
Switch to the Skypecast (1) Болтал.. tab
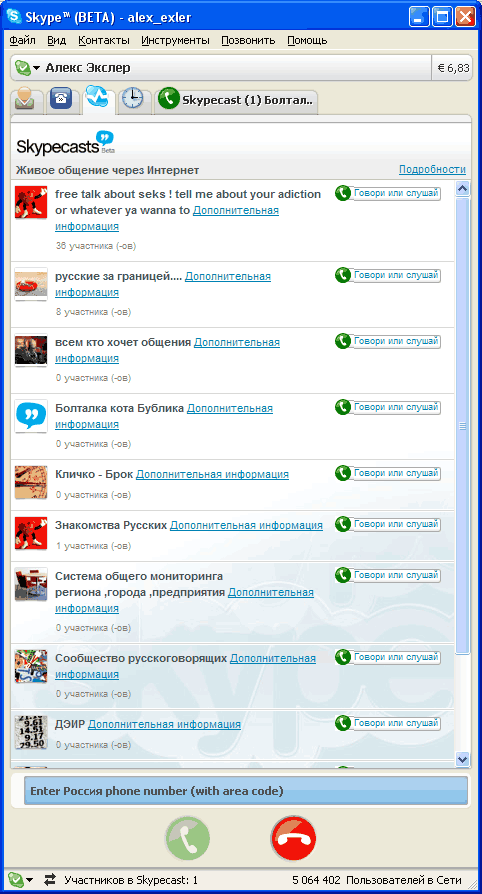click(x=236, y=100)
